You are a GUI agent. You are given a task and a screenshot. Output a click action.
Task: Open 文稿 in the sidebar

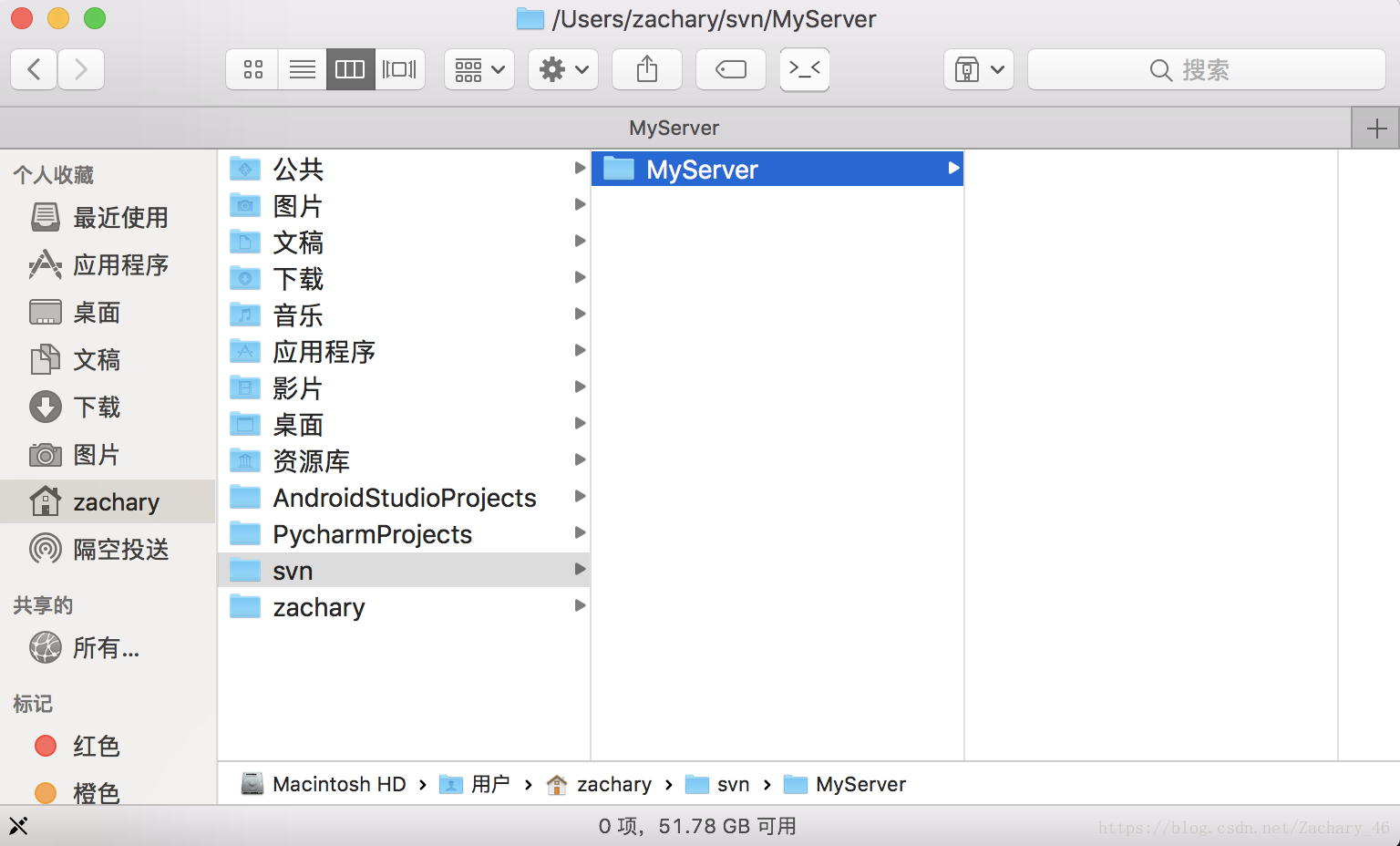coord(108,359)
